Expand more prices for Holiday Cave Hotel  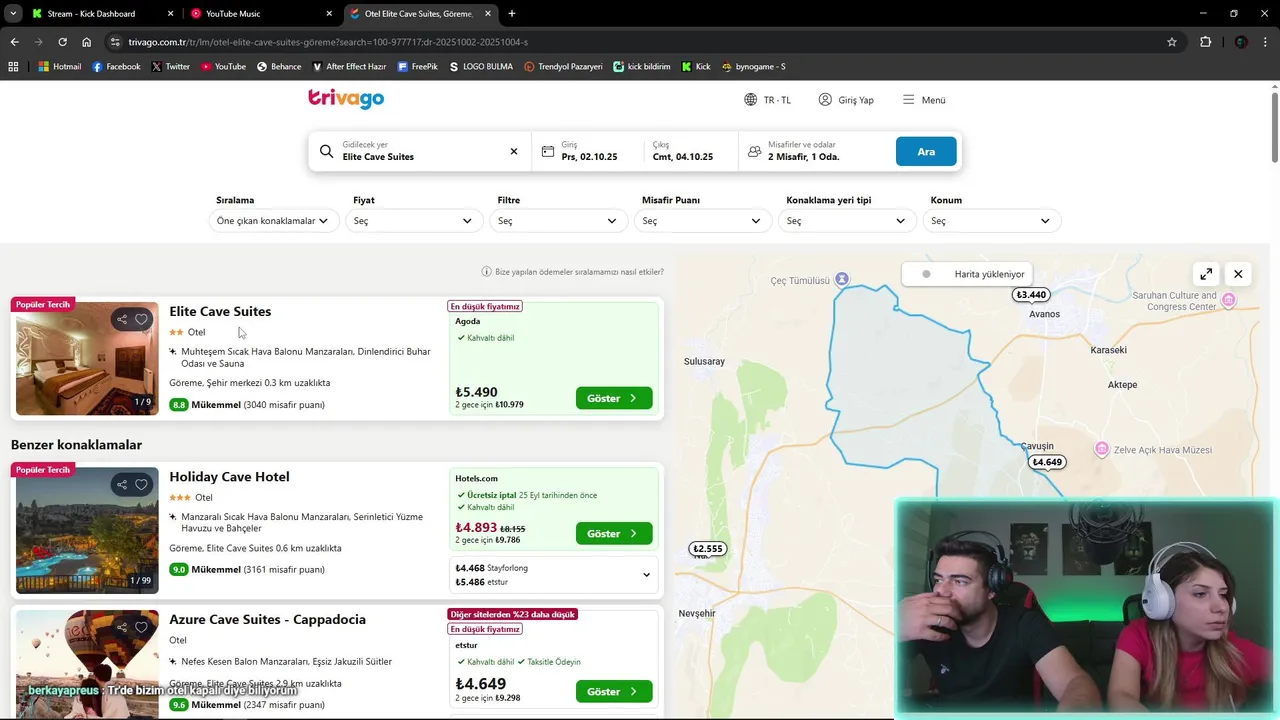coord(646,575)
